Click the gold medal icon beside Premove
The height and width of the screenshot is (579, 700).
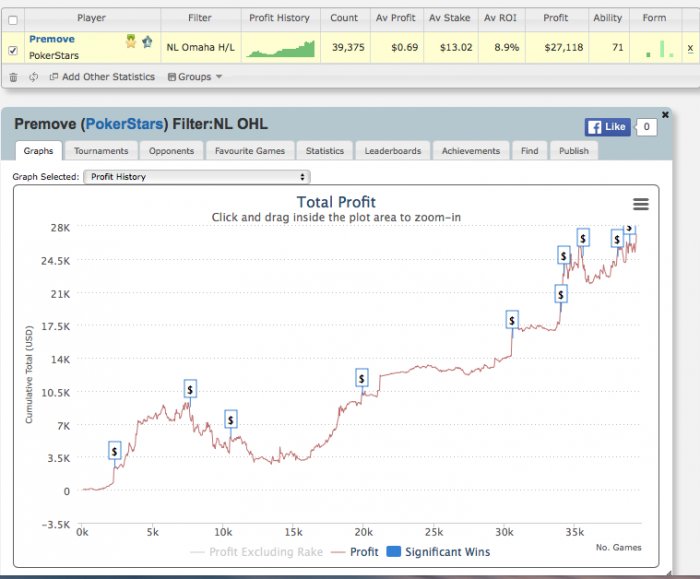(x=131, y=41)
